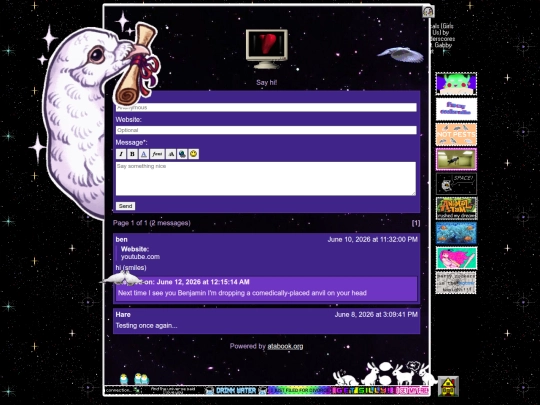The width and height of the screenshot is (540, 405).
Task: Click the blue fish aquarium stamp
Action: tap(456, 233)
